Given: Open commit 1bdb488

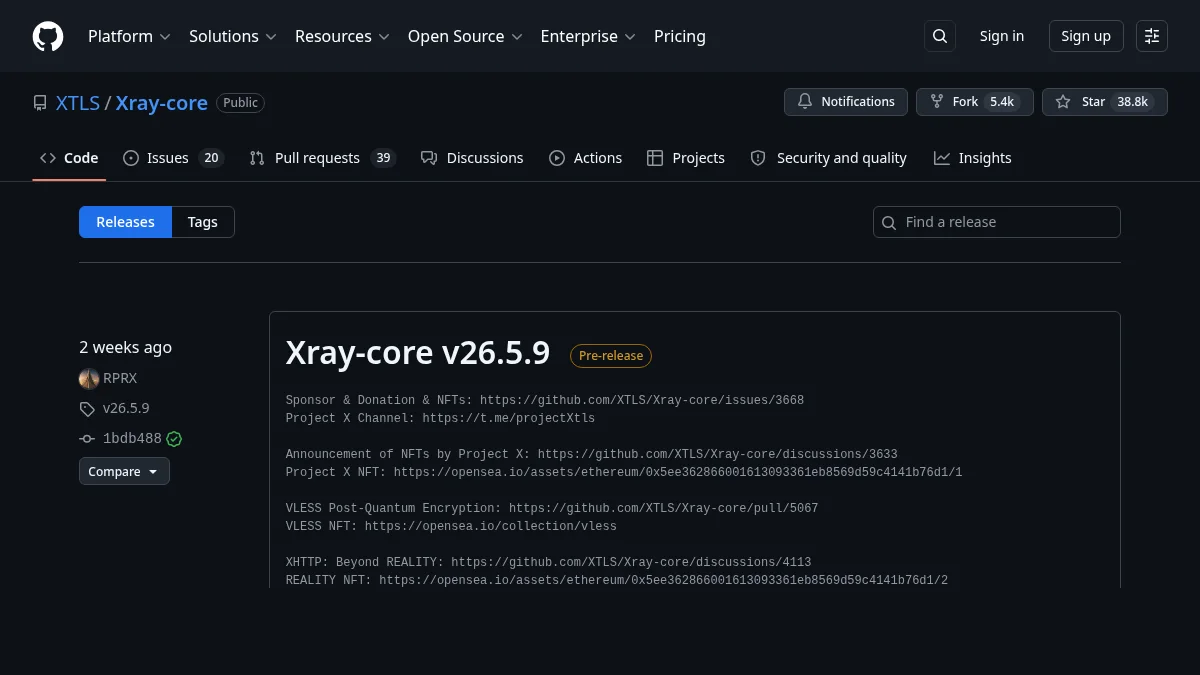Looking at the screenshot, I should (132, 438).
